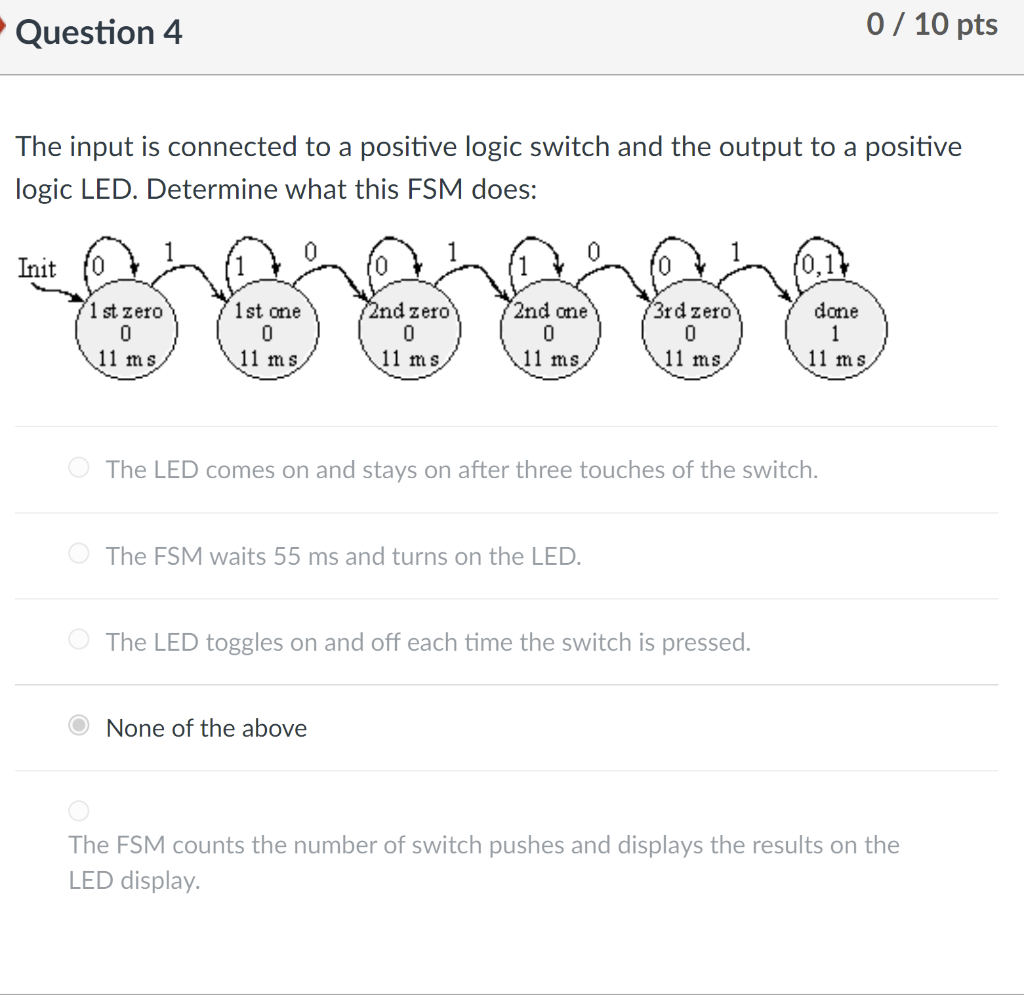Click the "3rd zero" state circle

click(x=691, y=330)
